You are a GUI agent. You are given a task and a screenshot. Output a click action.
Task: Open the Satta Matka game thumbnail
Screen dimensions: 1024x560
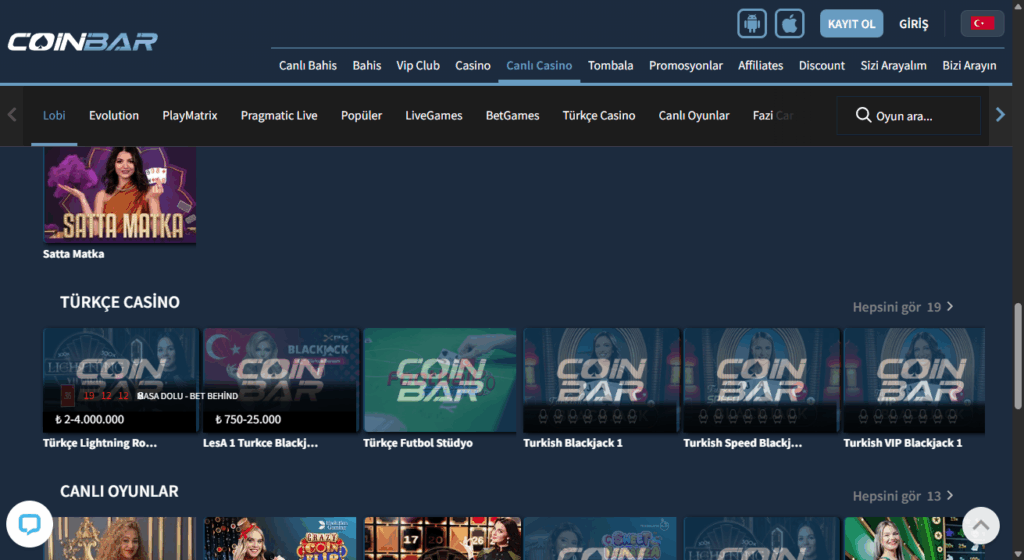coord(120,194)
